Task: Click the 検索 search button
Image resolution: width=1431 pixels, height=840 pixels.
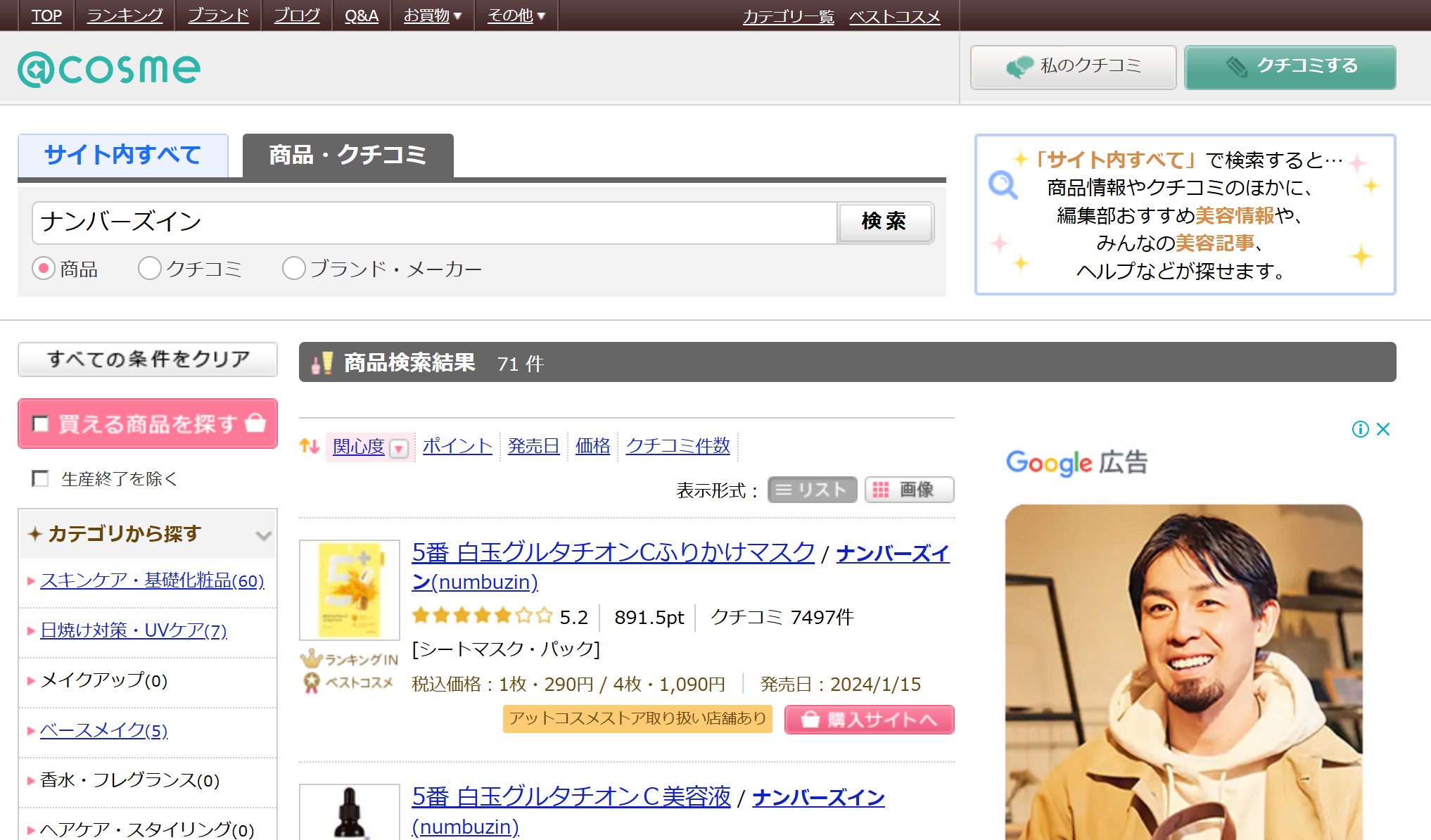Action: (884, 222)
